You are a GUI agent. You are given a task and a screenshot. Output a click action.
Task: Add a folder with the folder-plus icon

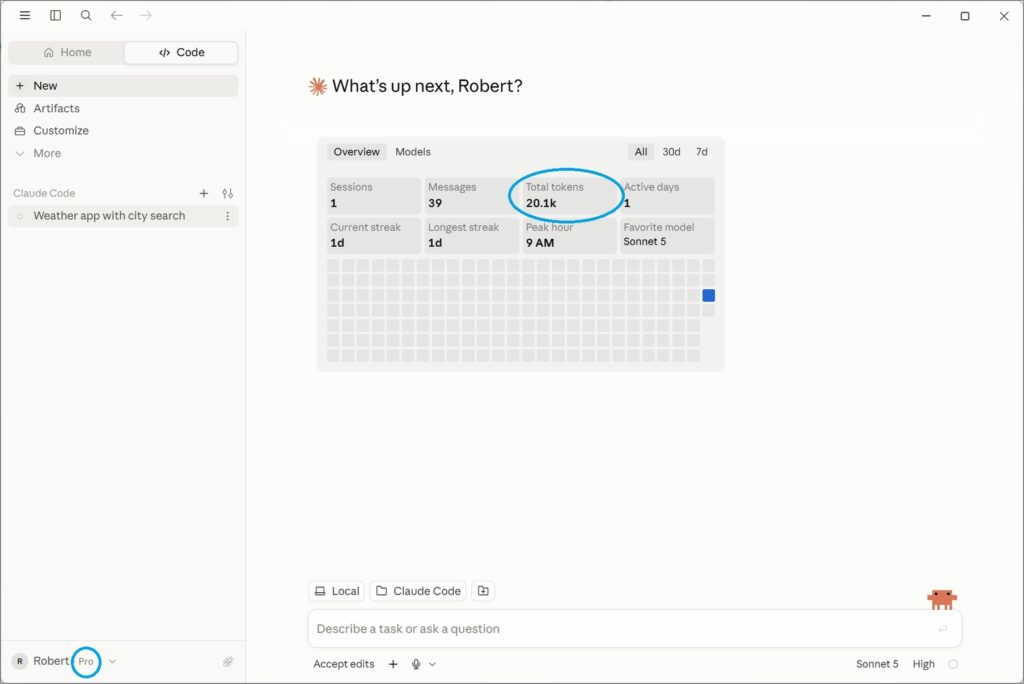tap(483, 591)
